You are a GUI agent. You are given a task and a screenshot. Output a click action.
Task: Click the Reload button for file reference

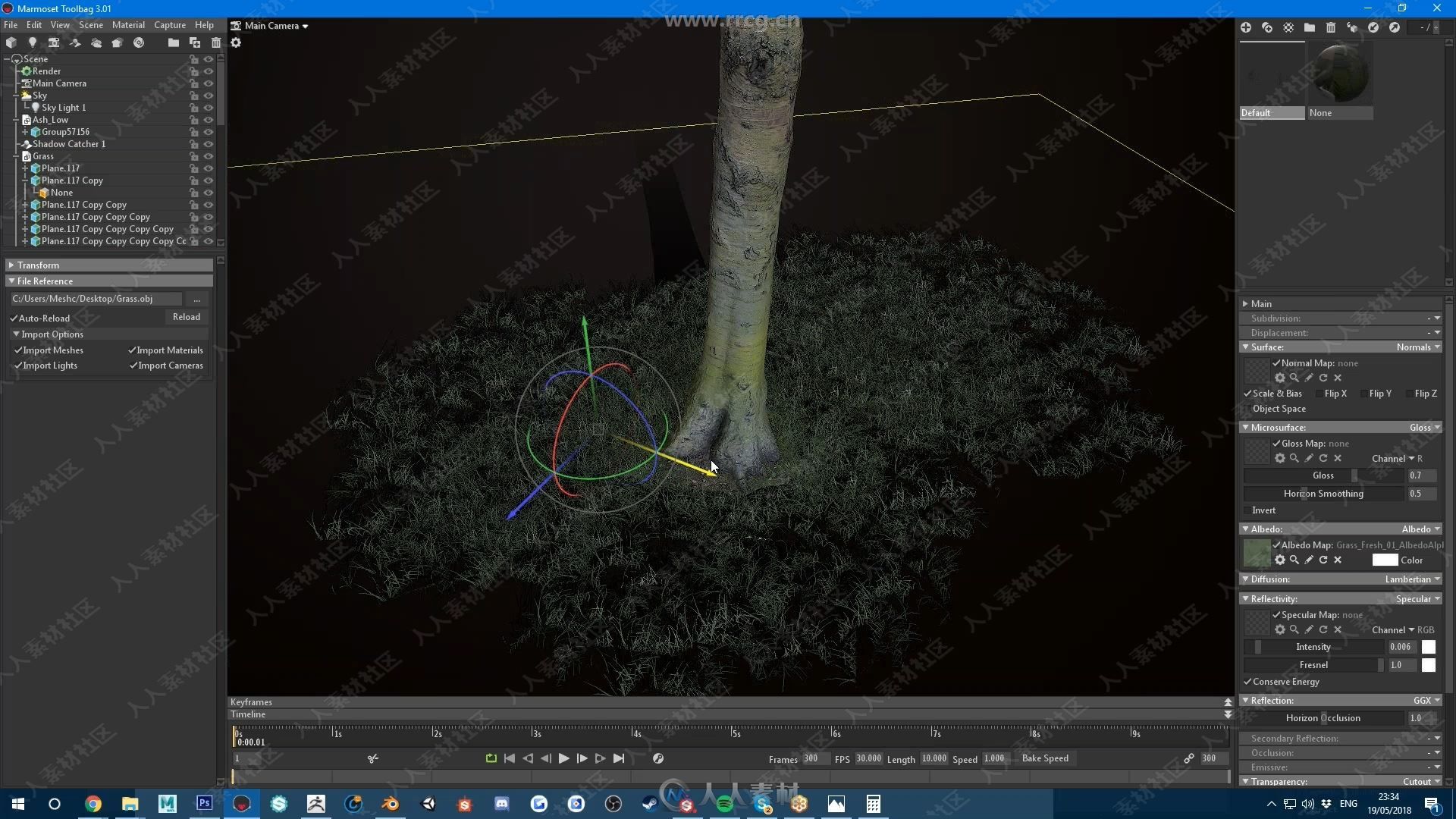(187, 317)
